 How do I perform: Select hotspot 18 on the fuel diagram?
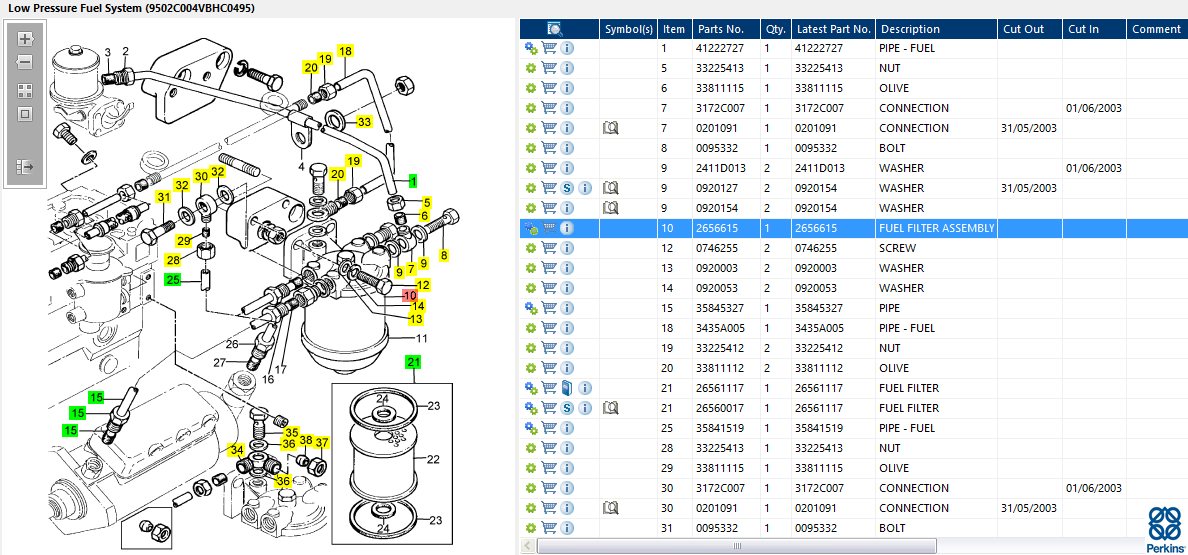tap(345, 51)
